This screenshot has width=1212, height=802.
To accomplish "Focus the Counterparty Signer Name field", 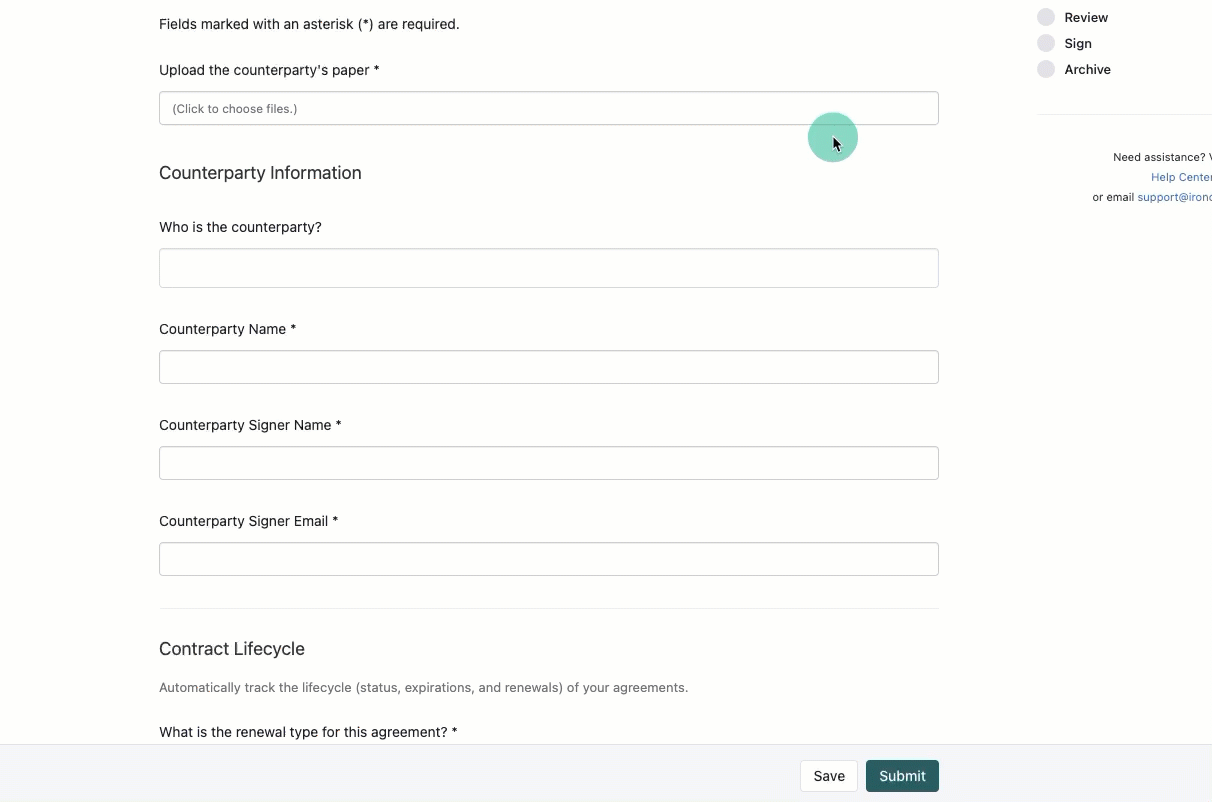I will [548, 462].
